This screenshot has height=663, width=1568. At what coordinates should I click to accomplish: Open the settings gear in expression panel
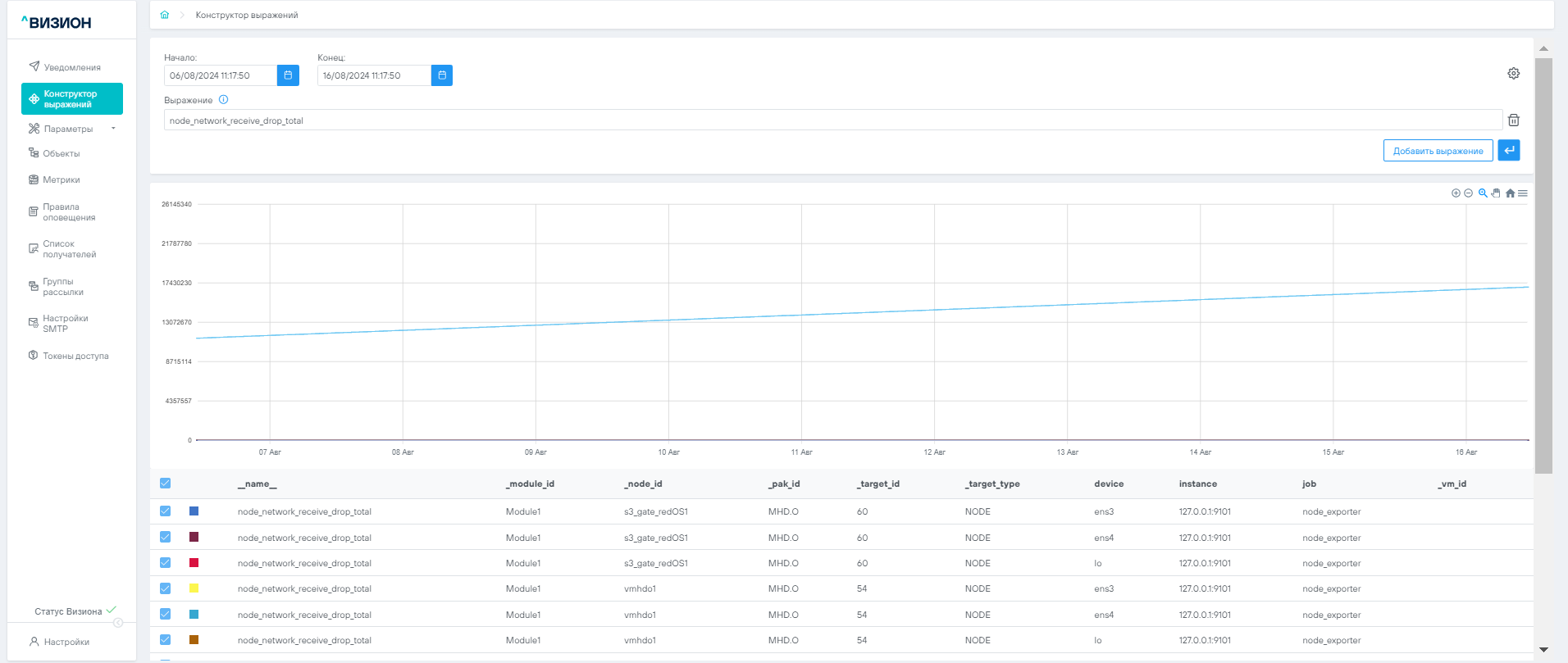coord(1513,74)
